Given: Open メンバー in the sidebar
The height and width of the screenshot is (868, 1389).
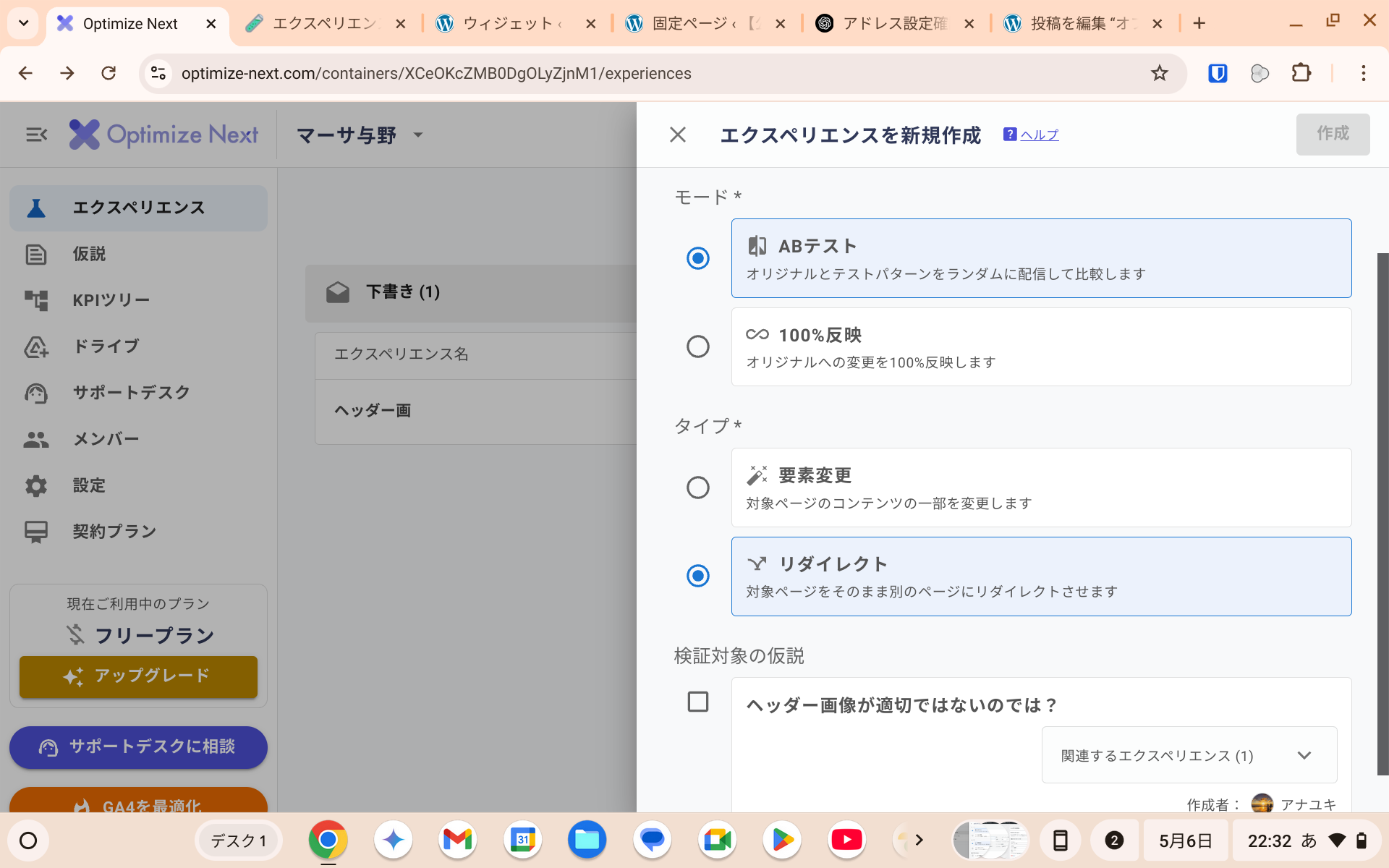Looking at the screenshot, I should click(x=138, y=439).
